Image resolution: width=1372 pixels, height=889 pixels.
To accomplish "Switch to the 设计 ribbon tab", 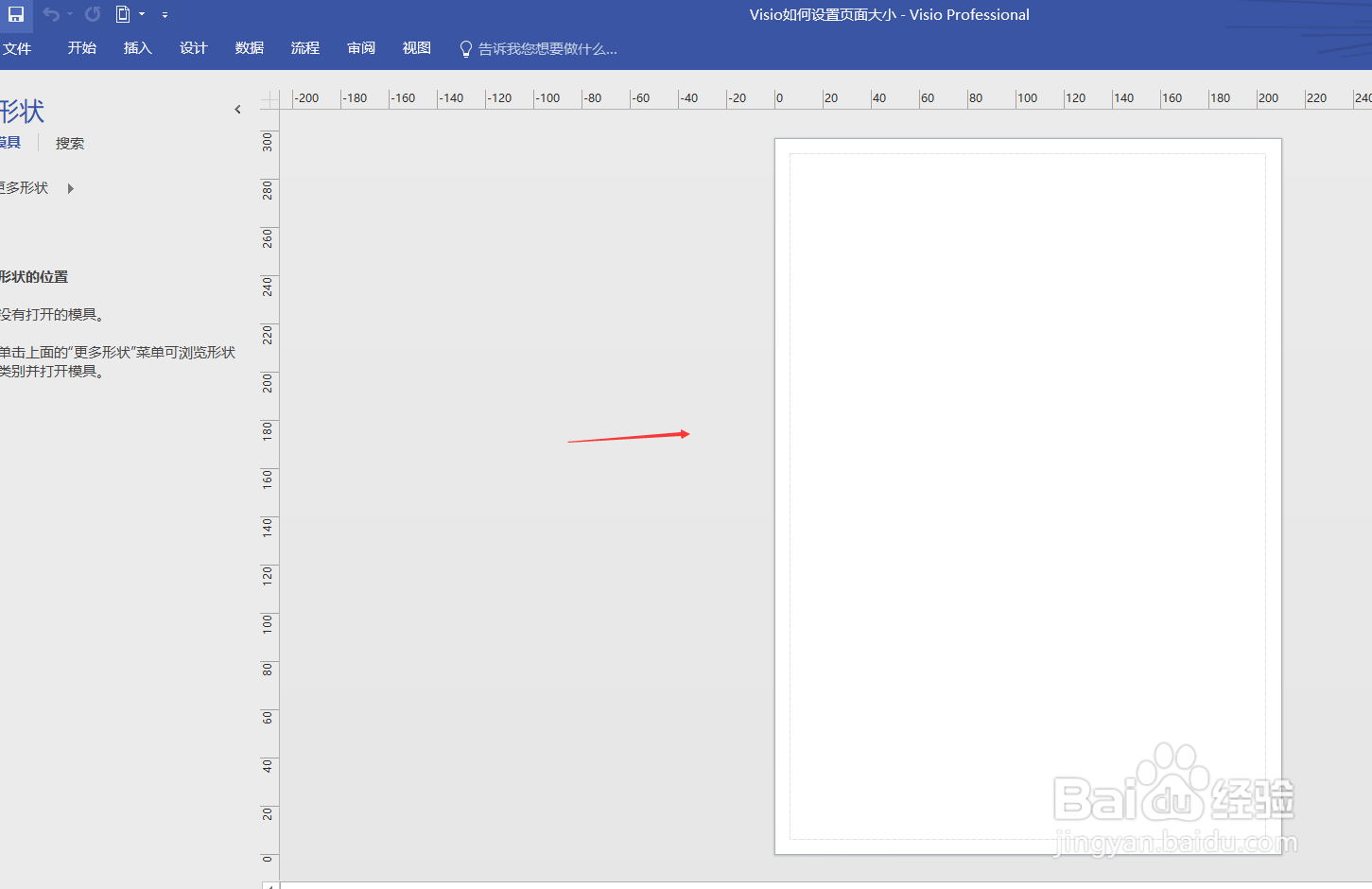I will click(194, 48).
